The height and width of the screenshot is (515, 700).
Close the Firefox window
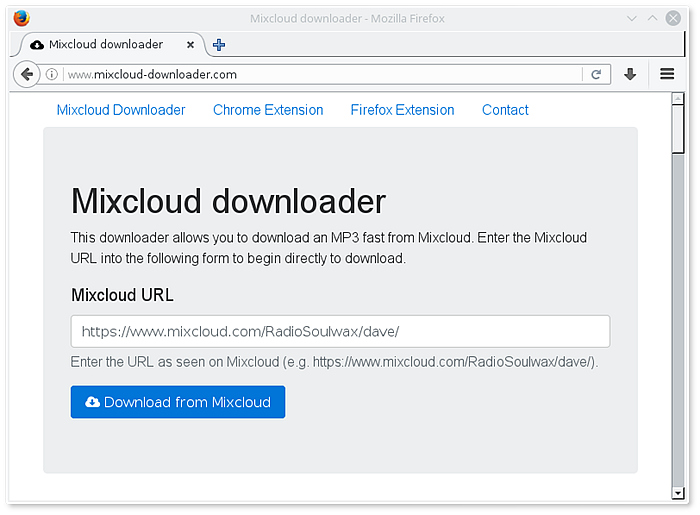(x=673, y=18)
